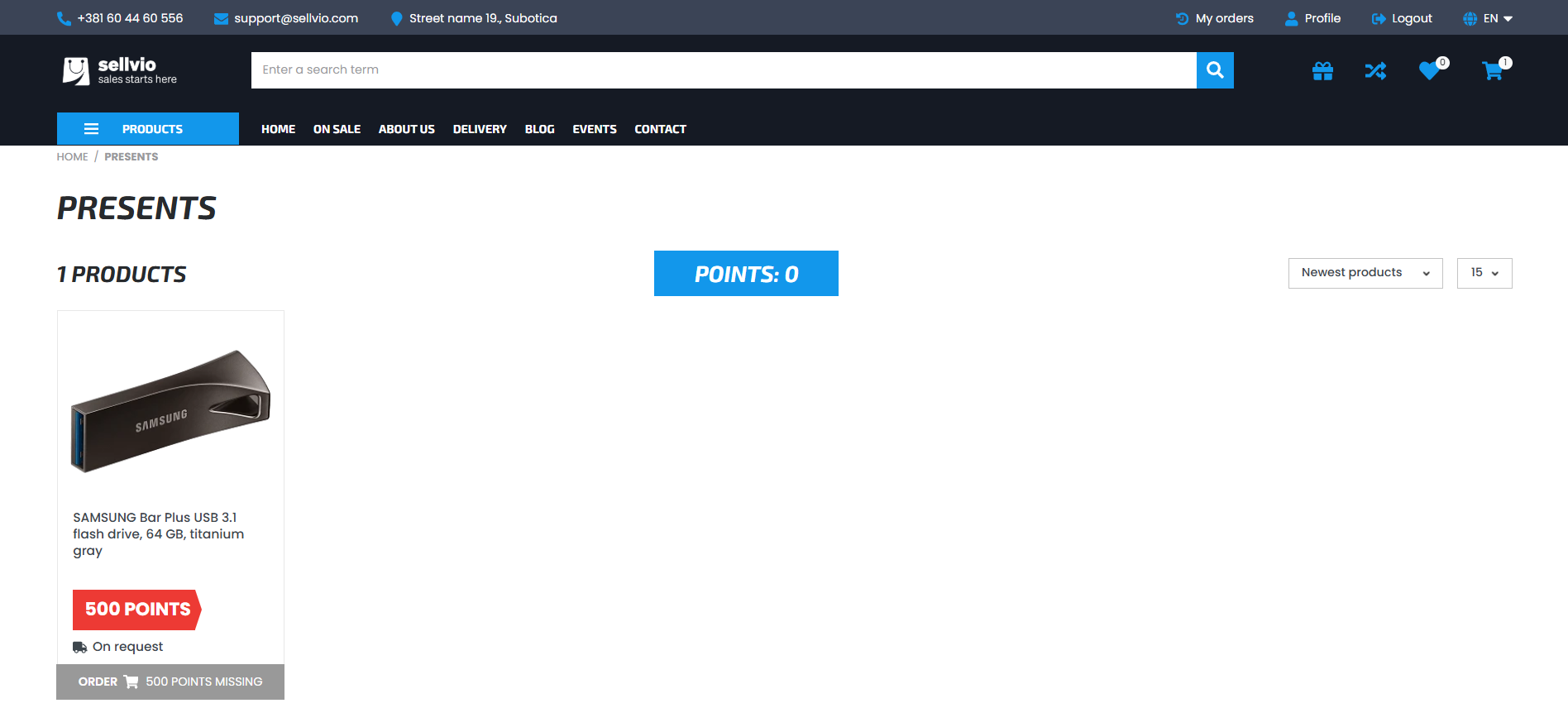This screenshot has width=1568, height=708.
Task: Click the support email address link
Action: point(295,18)
